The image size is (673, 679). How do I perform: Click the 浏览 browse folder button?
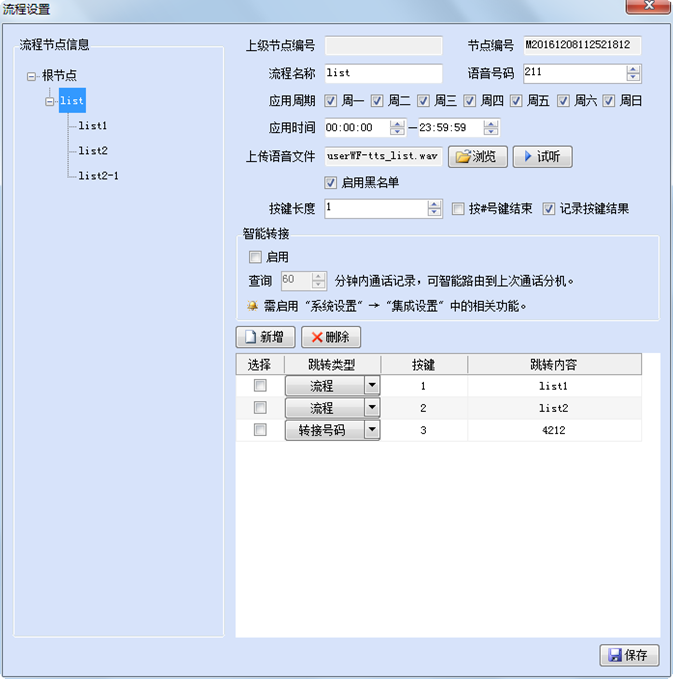477,157
